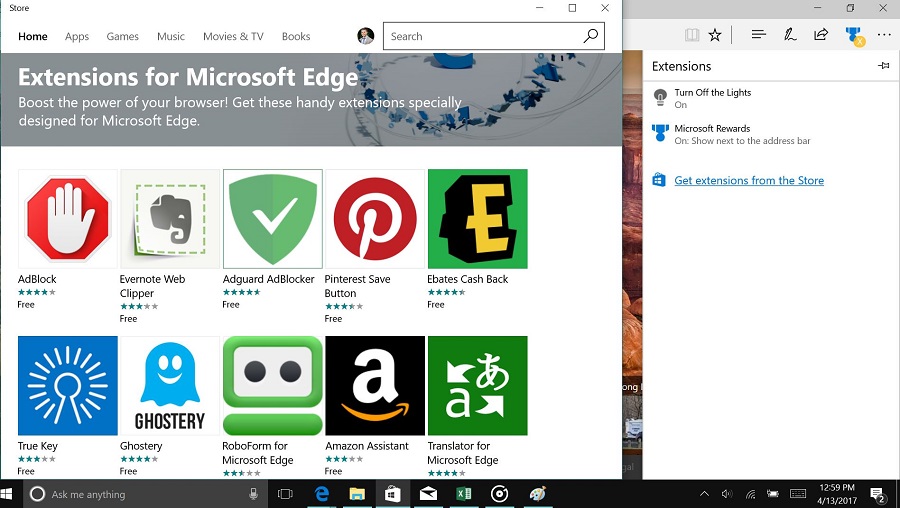Viewport: 900px width, 508px height.
Task: Open the Ghostery ghost icon
Action: point(170,386)
